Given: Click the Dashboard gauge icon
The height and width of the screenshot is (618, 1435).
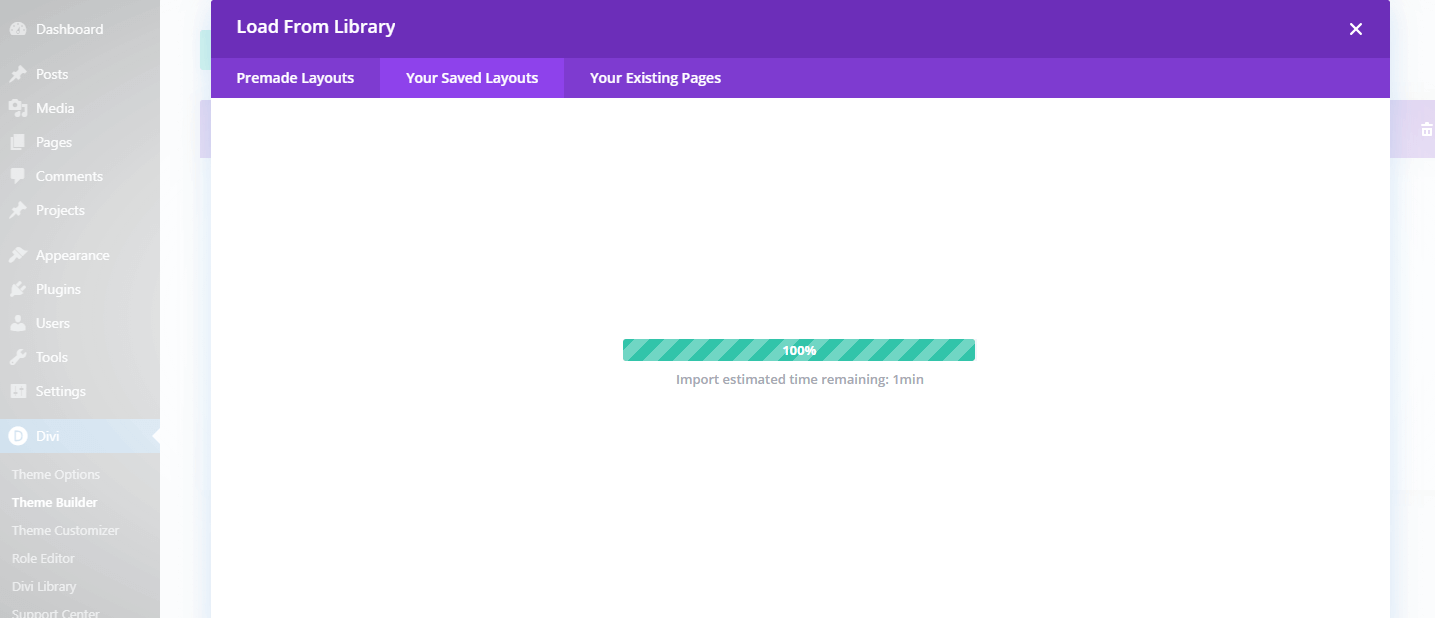Looking at the screenshot, I should [17, 29].
